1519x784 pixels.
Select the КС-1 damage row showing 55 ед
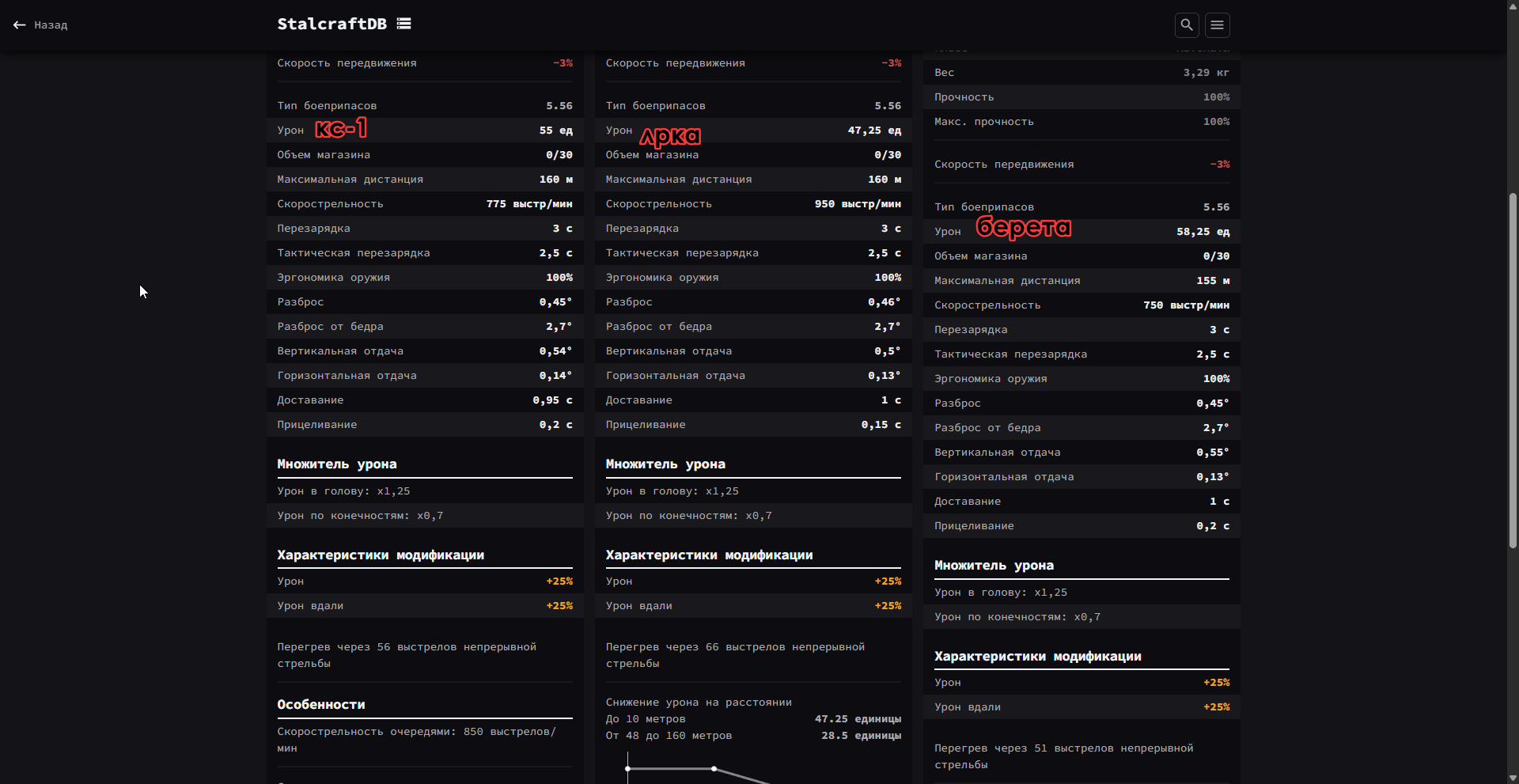coord(425,131)
